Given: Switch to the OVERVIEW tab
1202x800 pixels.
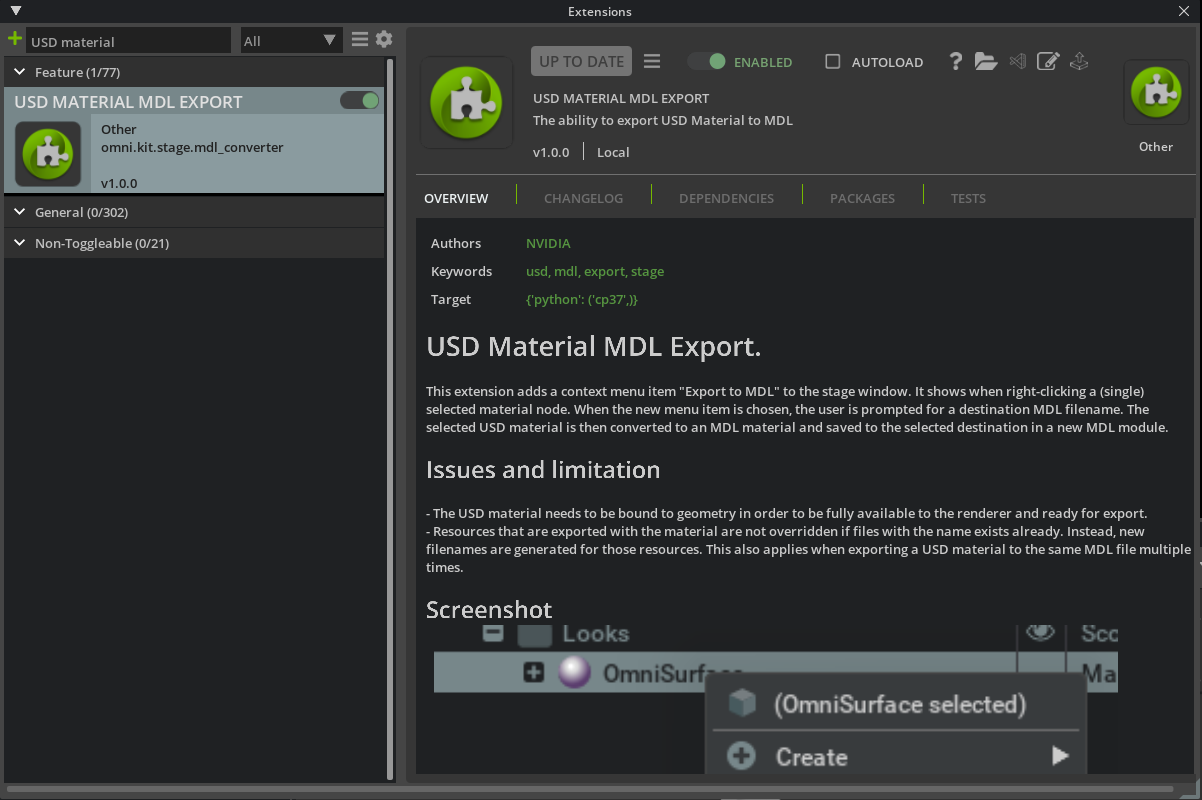Looking at the screenshot, I should (456, 198).
